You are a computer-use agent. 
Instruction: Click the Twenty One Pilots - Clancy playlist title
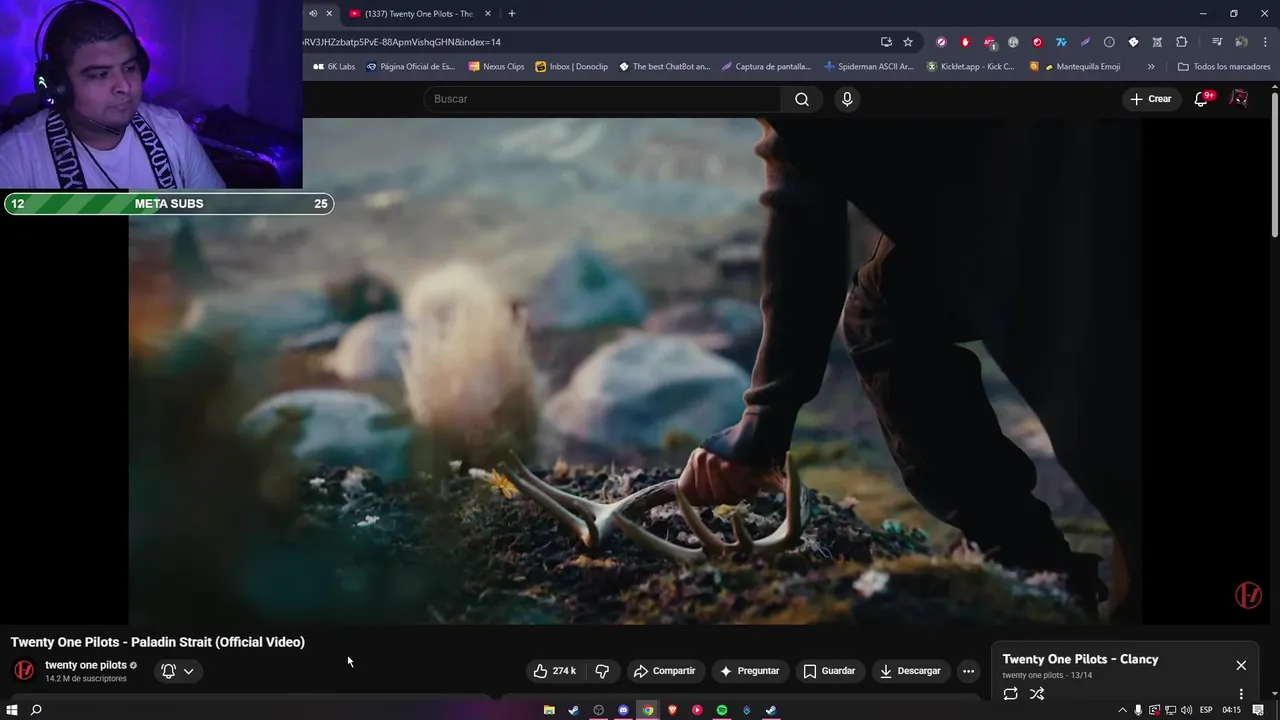[x=1080, y=659]
